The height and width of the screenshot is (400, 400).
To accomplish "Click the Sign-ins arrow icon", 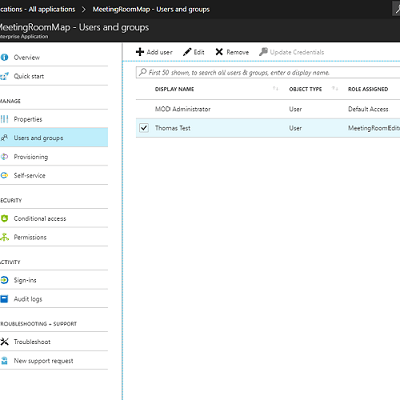I will pyautogui.click(x=4, y=280).
